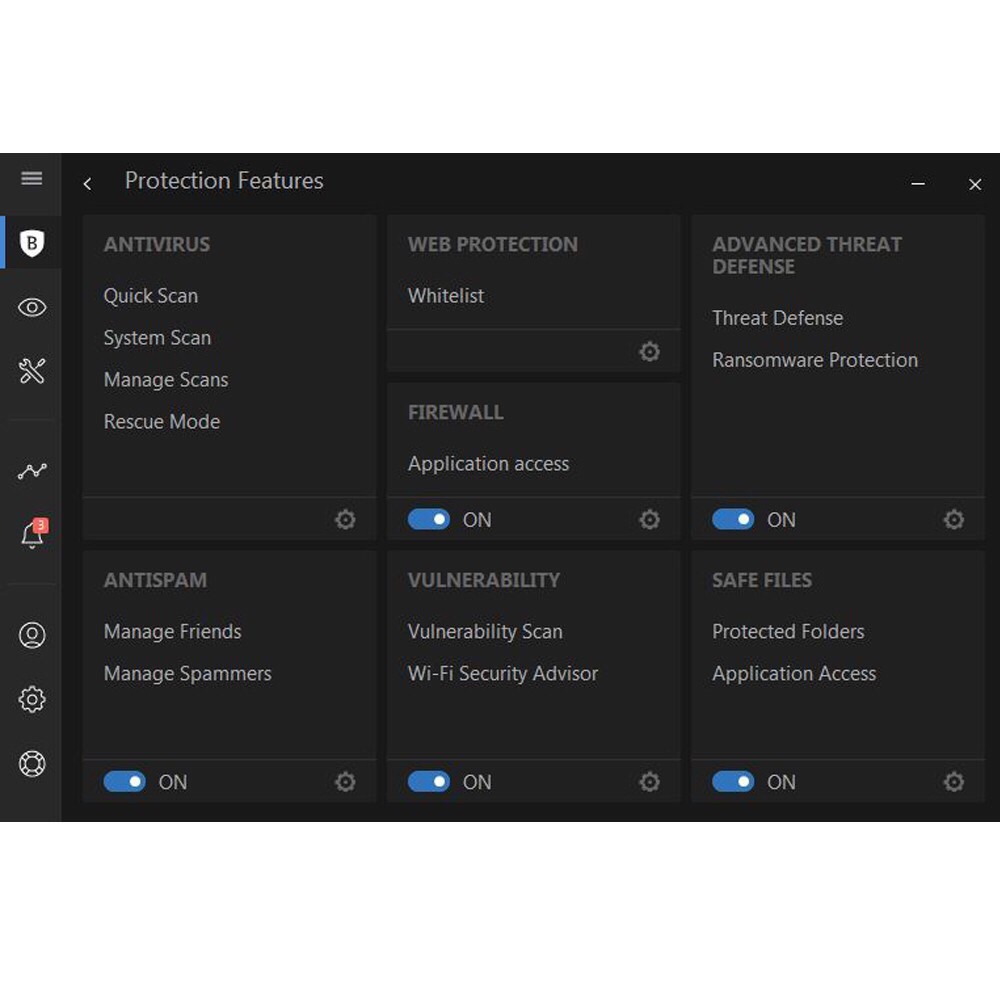Open the sidebar Settings gear

click(32, 699)
